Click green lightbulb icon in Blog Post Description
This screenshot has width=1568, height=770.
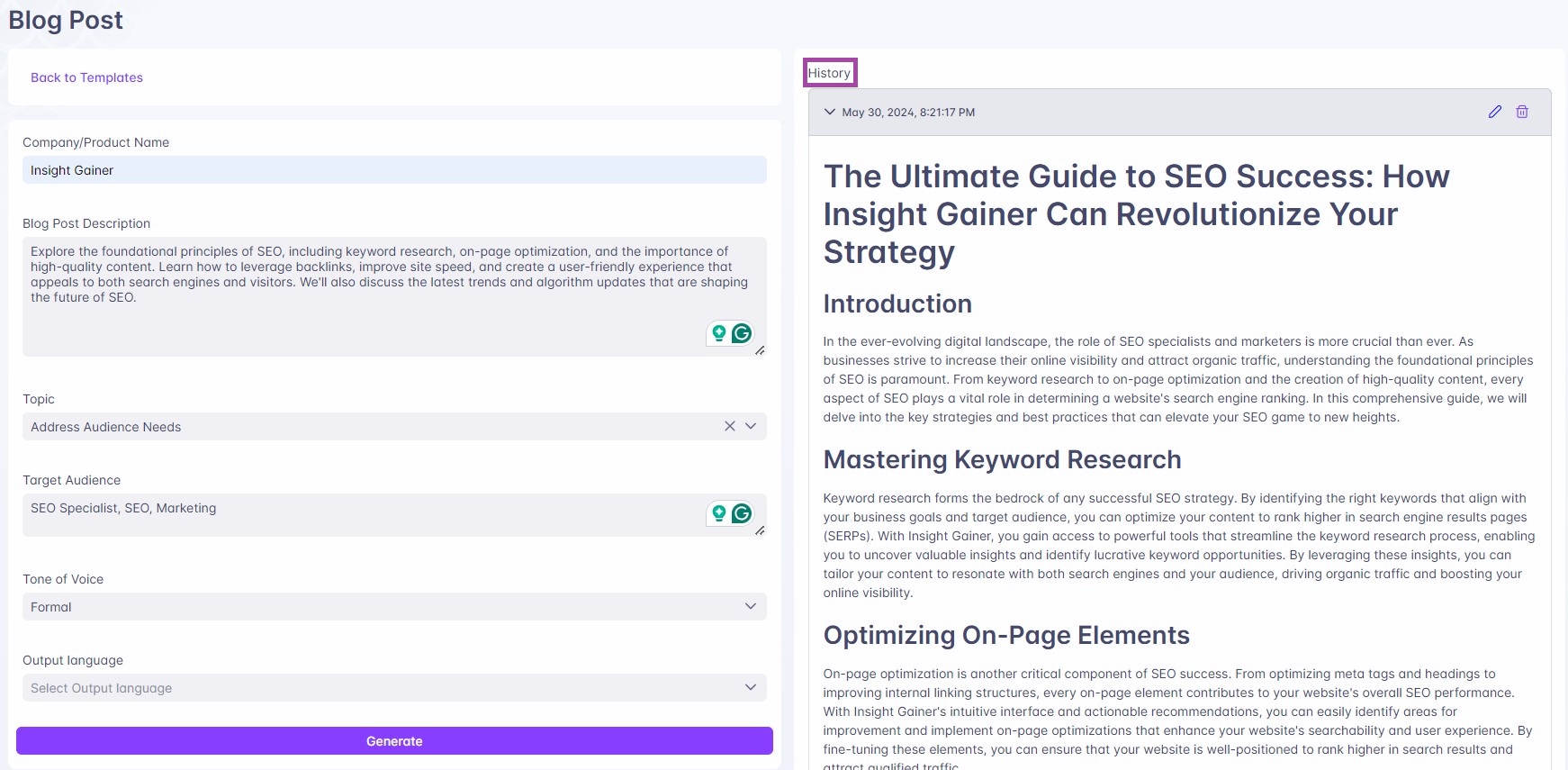click(718, 333)
